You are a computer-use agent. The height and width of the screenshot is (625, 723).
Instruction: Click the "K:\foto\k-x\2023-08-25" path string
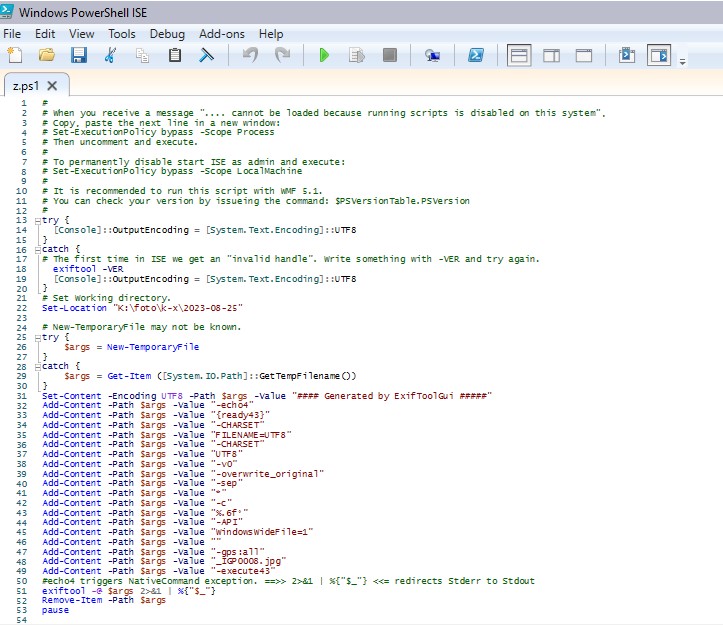pos(178,308)
